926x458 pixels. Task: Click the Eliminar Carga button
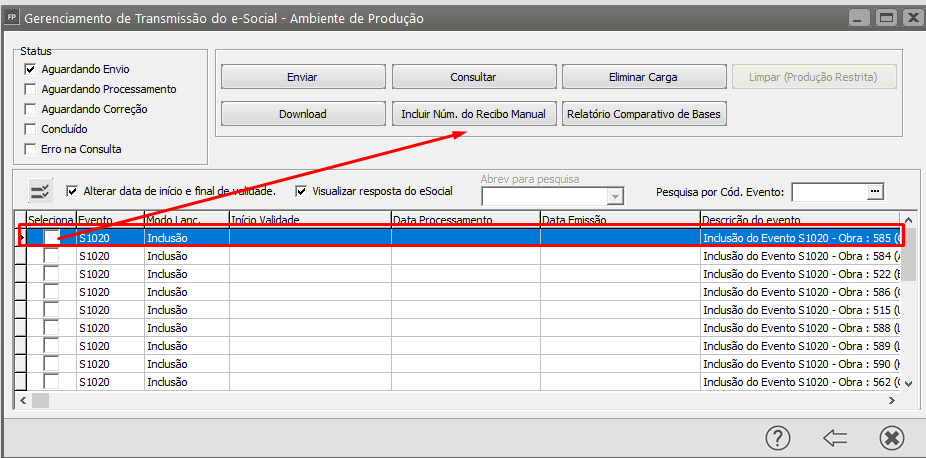[x=643, y=77]
